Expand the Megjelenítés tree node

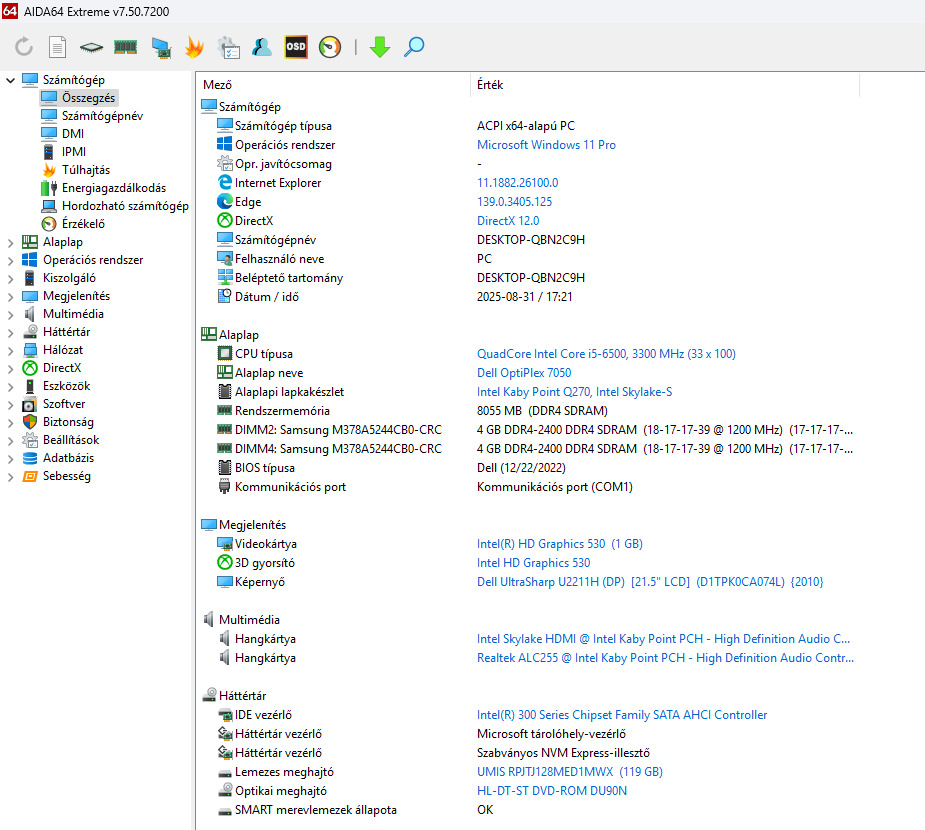point(11,296)
